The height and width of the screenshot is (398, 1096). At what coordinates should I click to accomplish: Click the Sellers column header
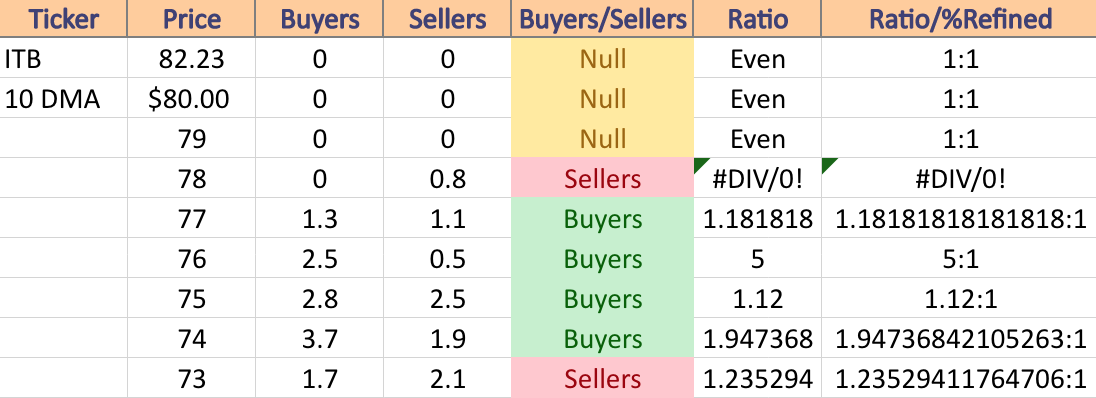click(x=447, y=18)
